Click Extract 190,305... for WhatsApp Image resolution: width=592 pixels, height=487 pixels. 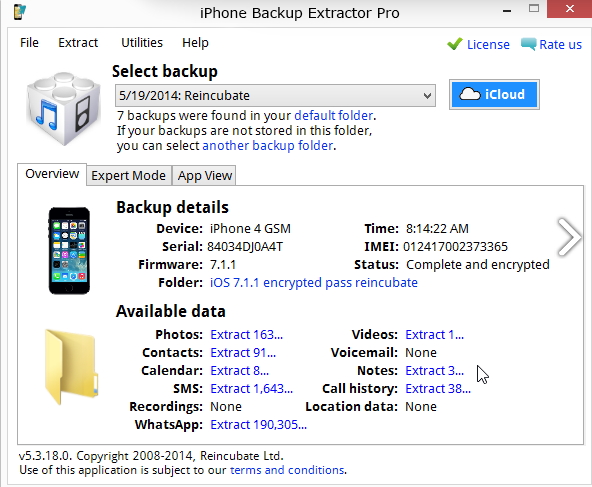click(259, 425)
